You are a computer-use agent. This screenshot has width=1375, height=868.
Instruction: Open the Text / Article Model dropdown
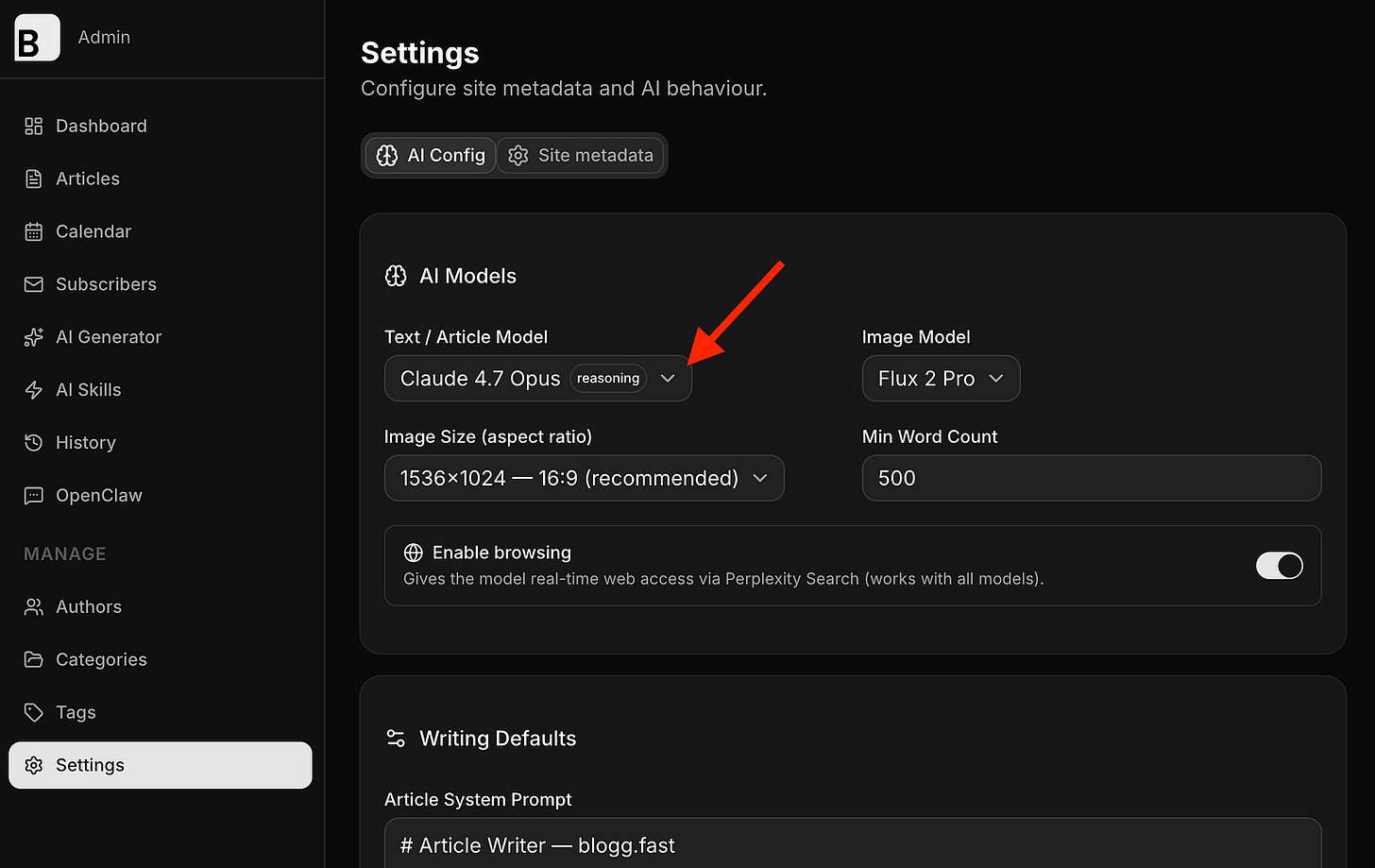538,379
